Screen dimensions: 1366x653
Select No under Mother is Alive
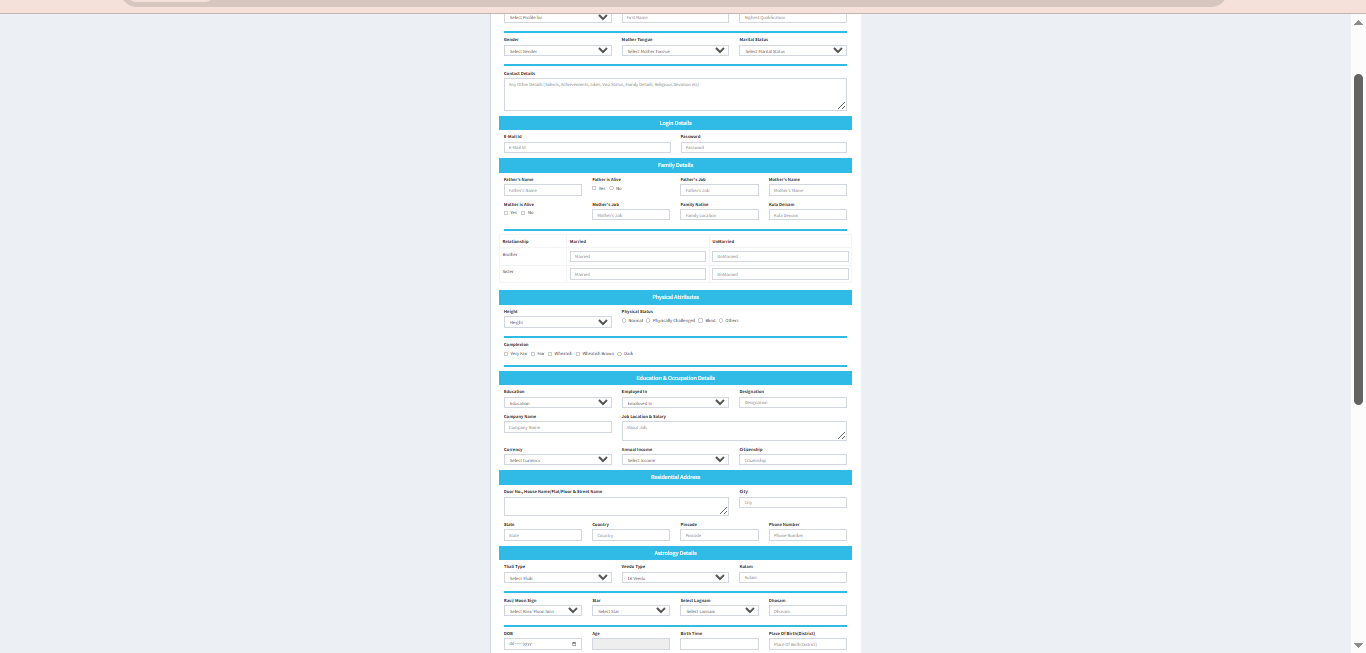(523, 213)
